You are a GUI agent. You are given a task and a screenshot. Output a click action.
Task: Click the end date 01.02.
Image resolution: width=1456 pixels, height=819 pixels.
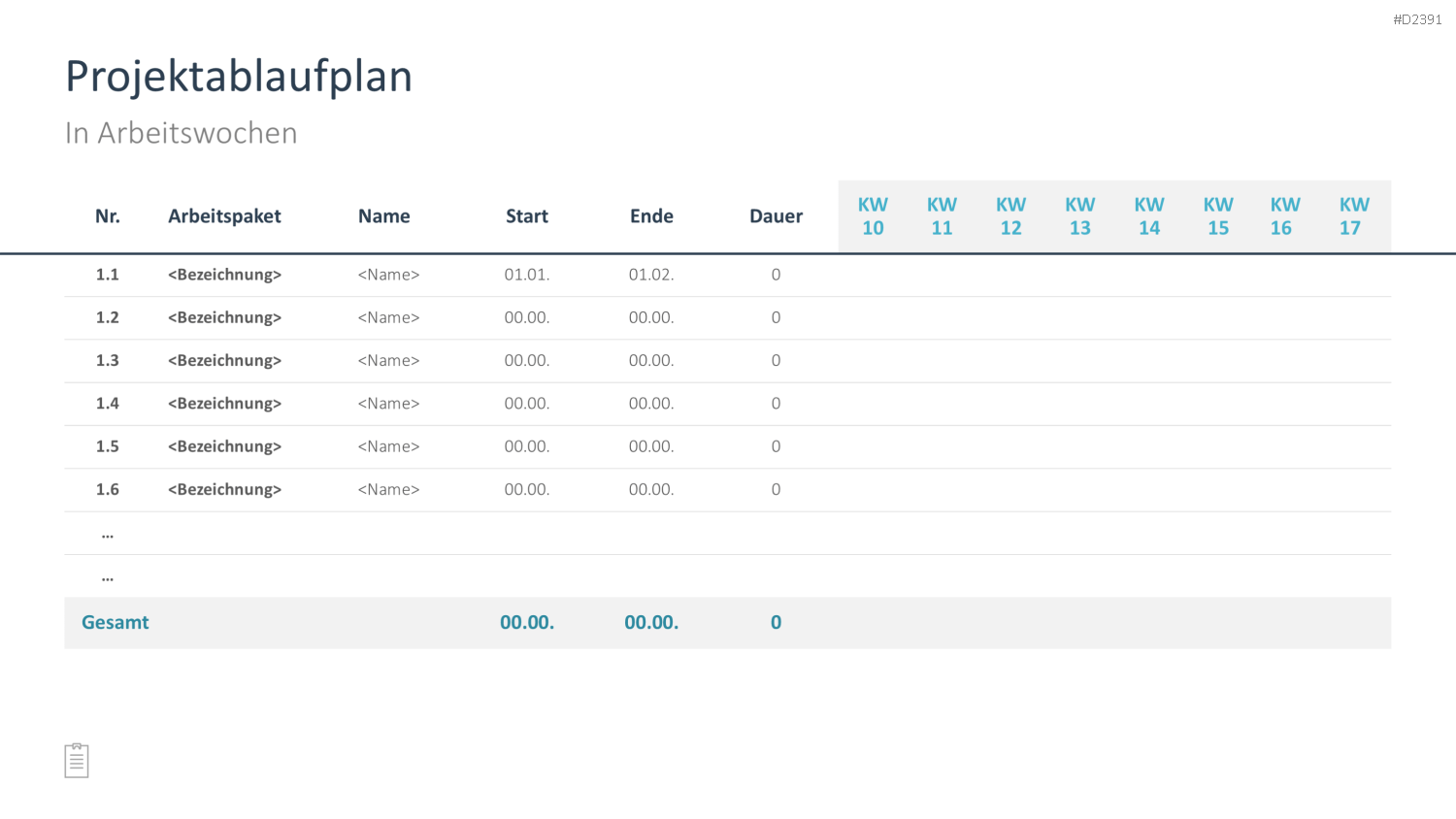coord(651,275)
